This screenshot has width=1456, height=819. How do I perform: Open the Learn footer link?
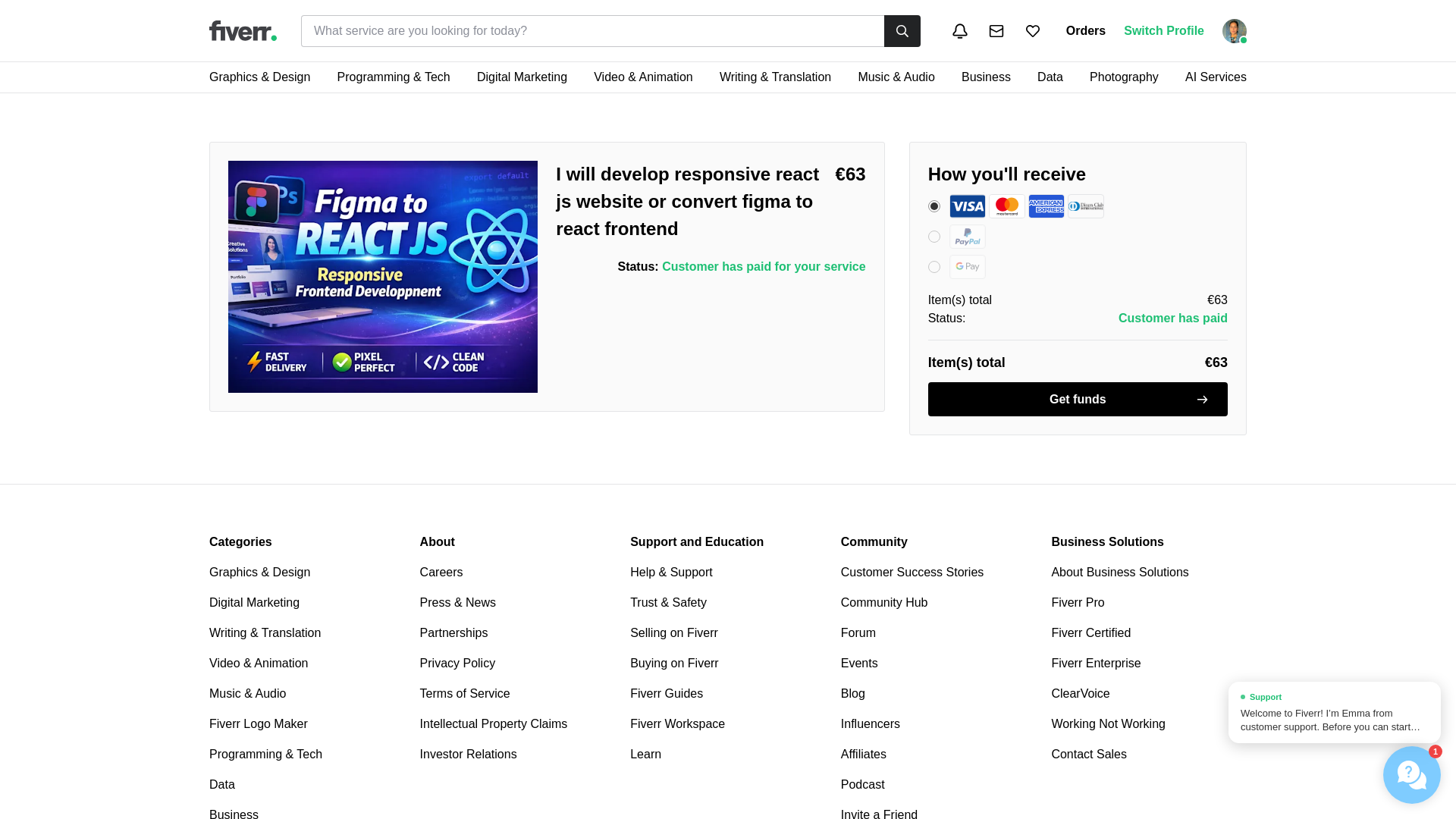click(645, 755)
